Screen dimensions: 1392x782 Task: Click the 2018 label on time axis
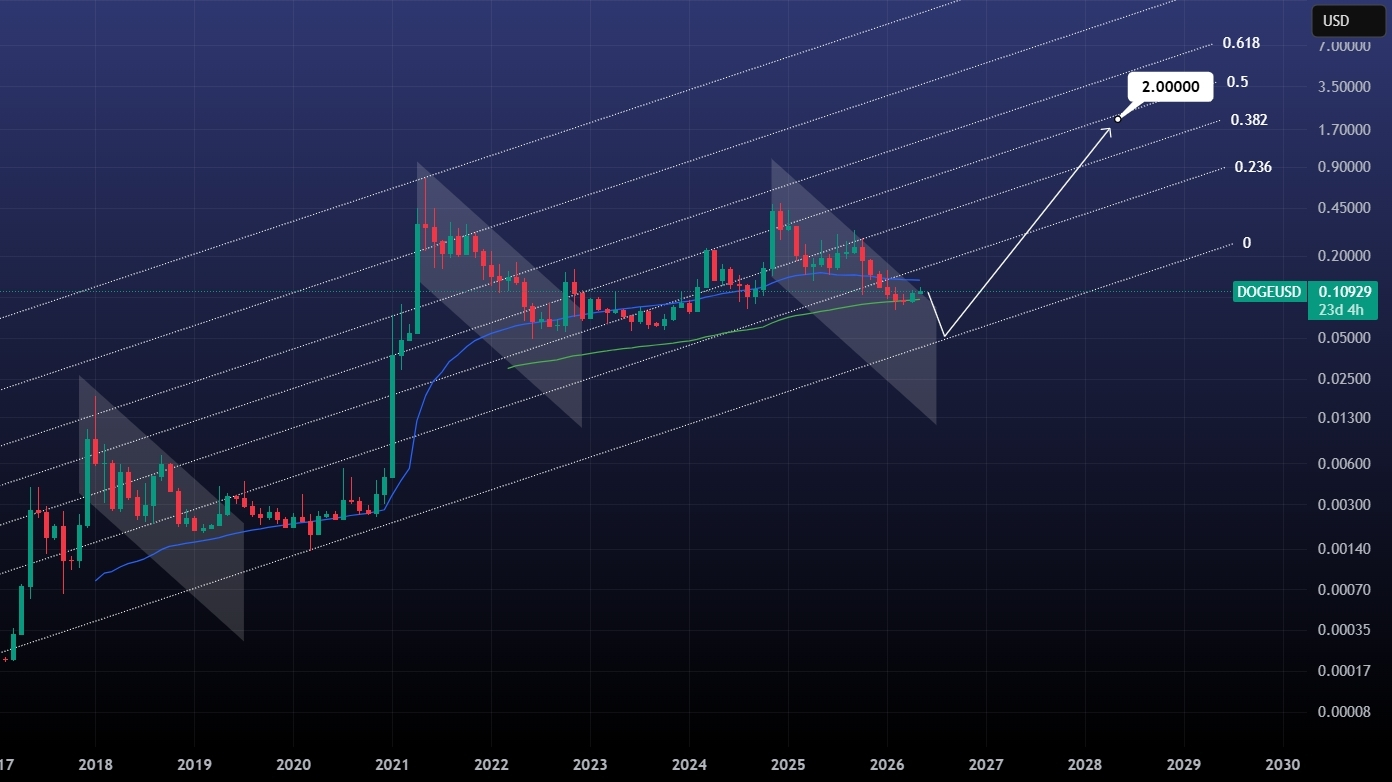click(x=95, y=763)
